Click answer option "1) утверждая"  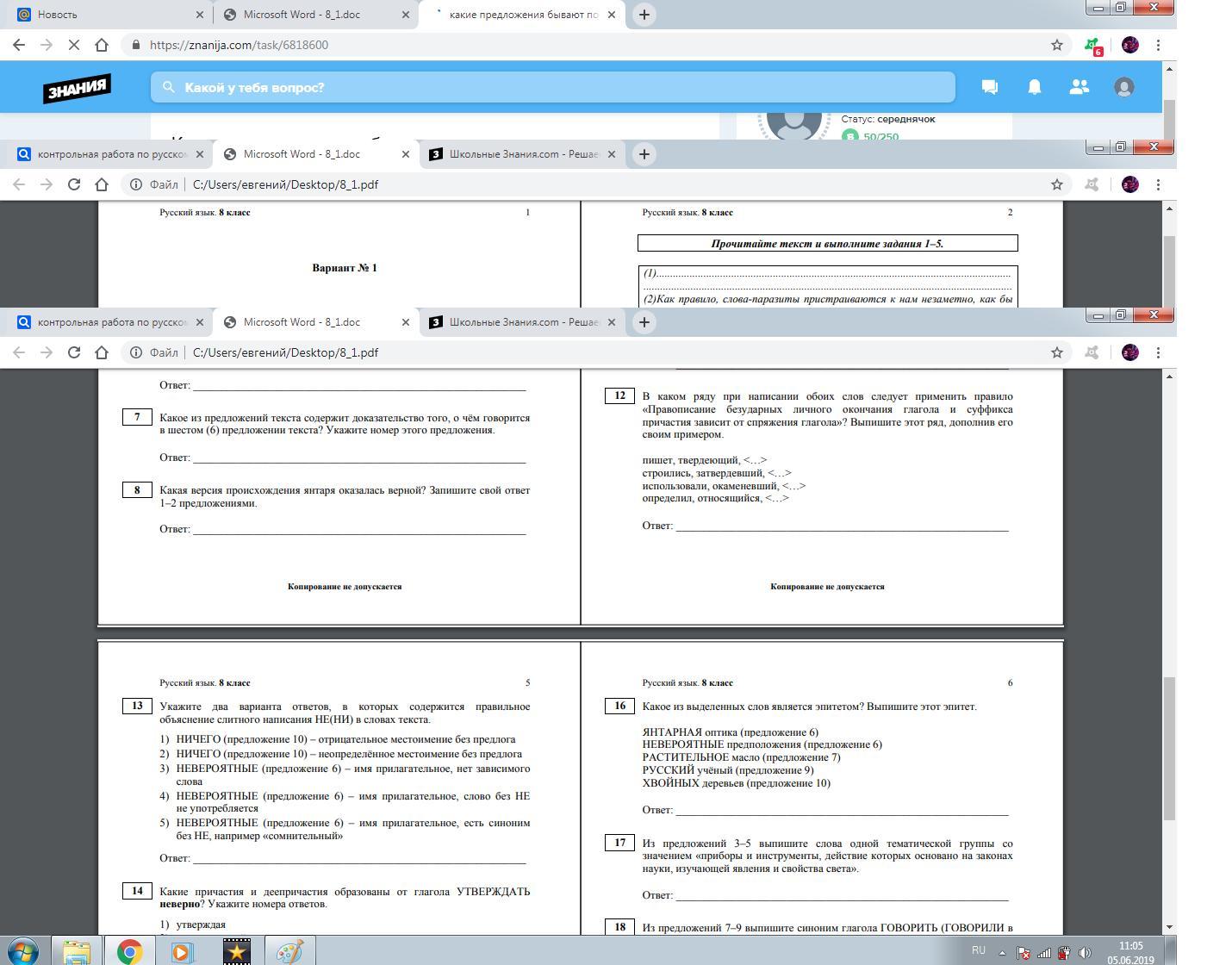pyautogui.click(x=192, y=925)
